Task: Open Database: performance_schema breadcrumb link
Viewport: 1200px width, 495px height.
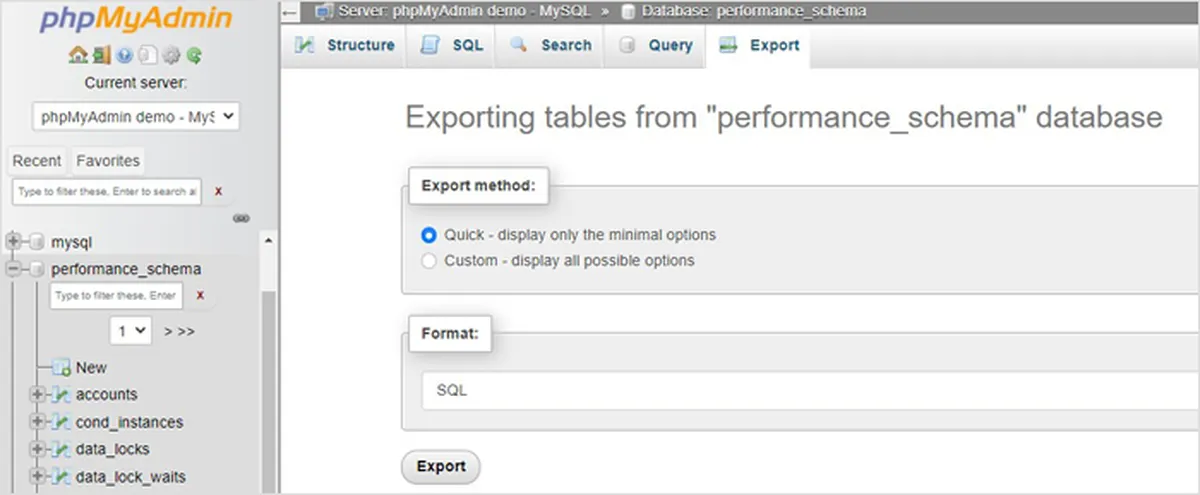Action: tap(752, 12)
